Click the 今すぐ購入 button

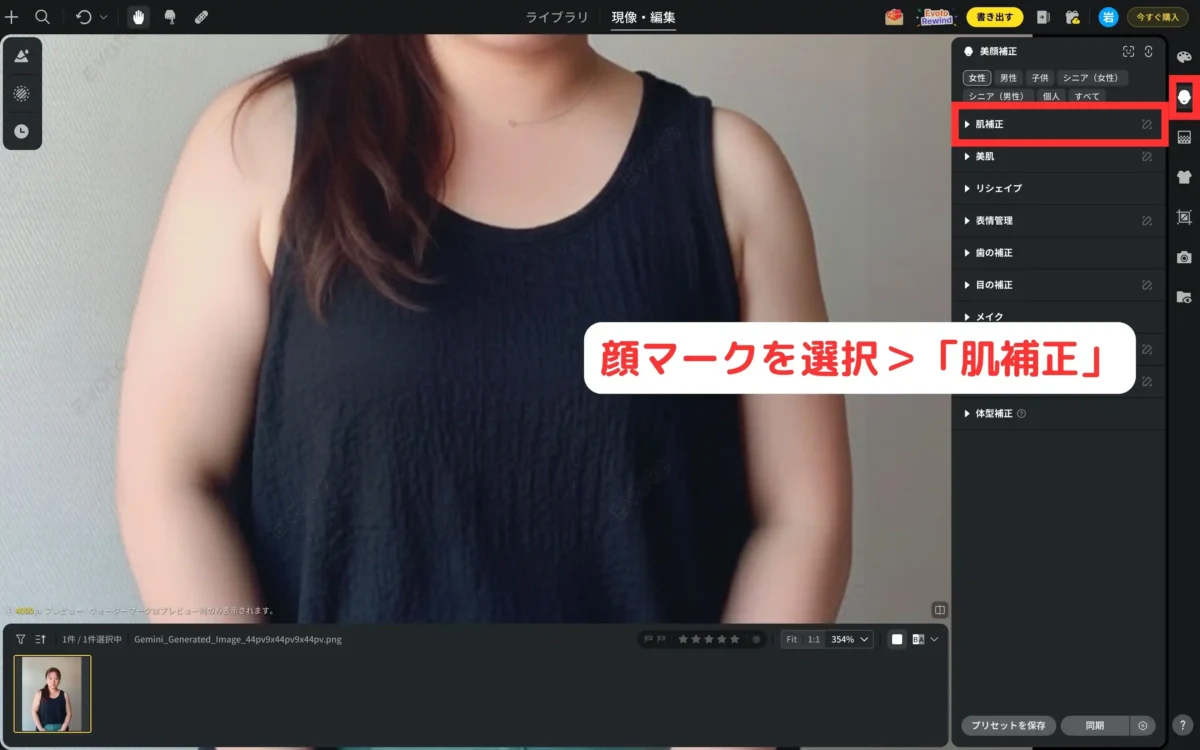tap(1158, 17)
